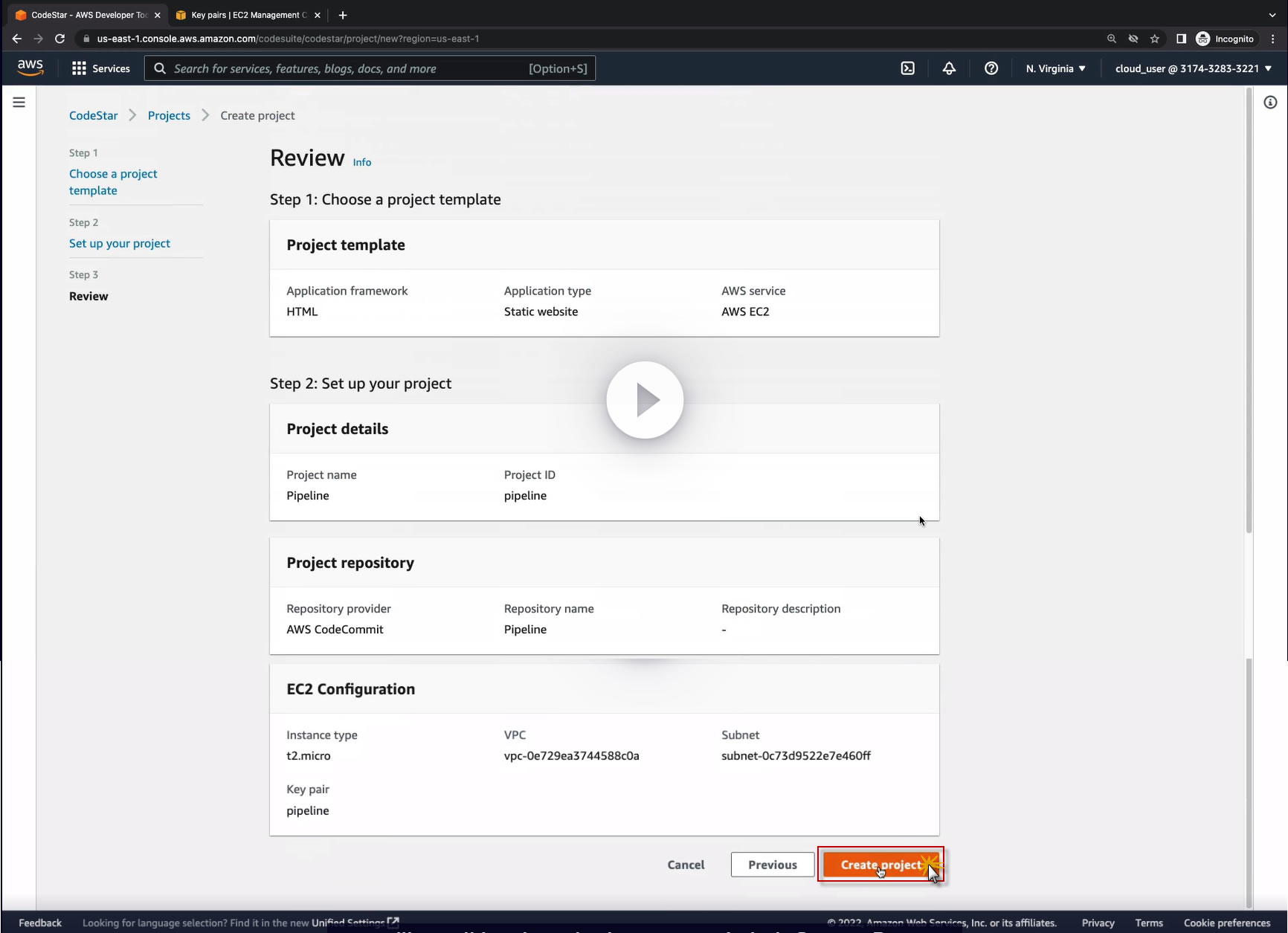Go forward using the browser forward arrow

click(x=38, y=39)
